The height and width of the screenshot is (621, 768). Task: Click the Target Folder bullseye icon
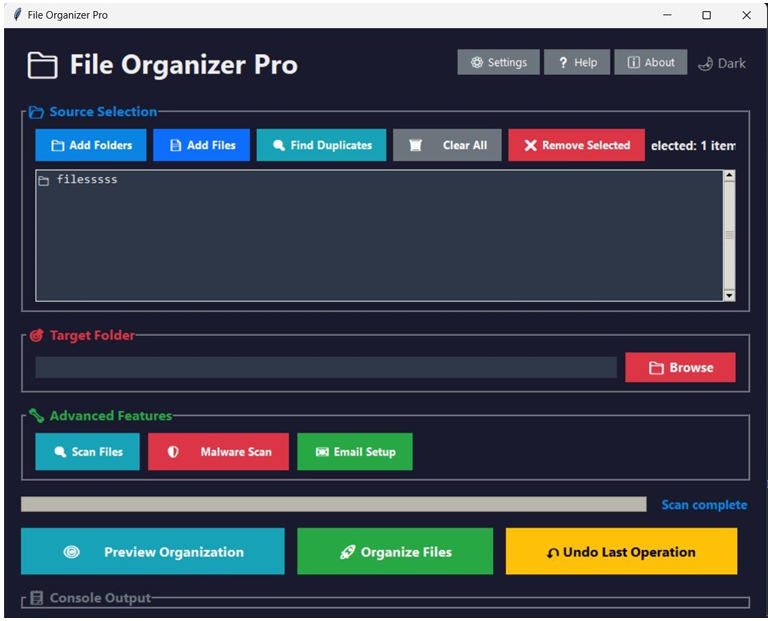point(36,335)
